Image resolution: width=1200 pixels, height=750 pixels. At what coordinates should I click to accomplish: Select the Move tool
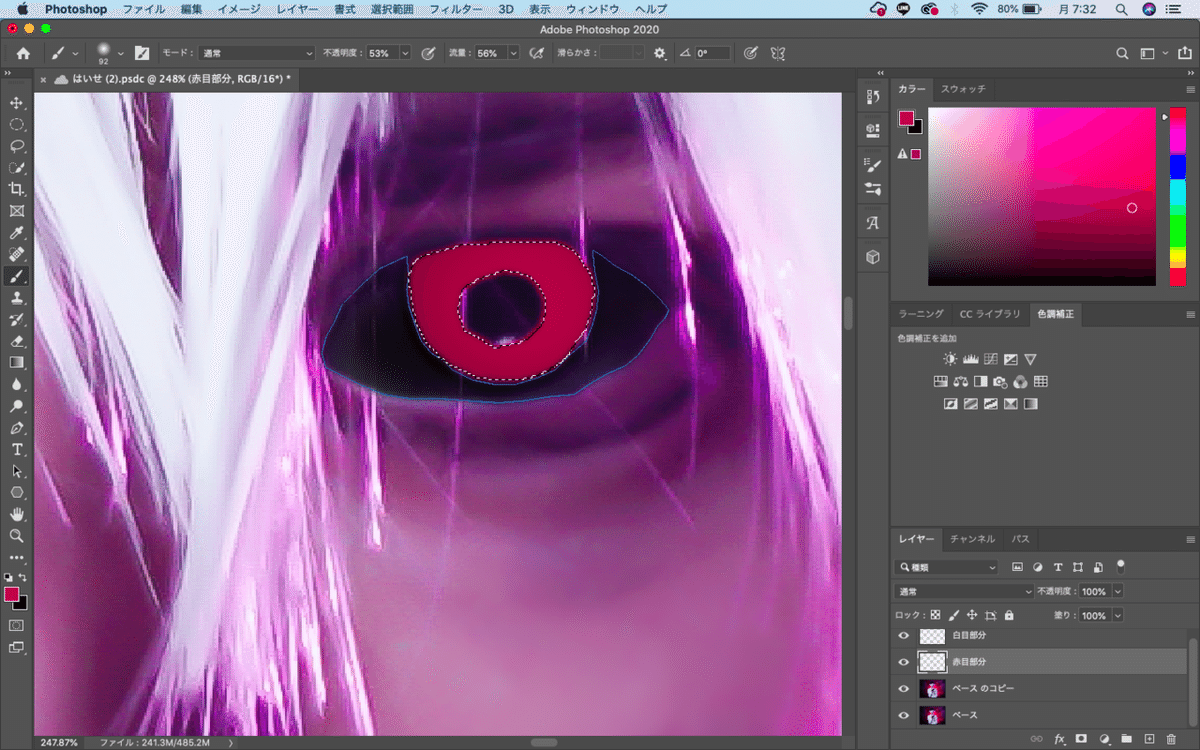17,103
